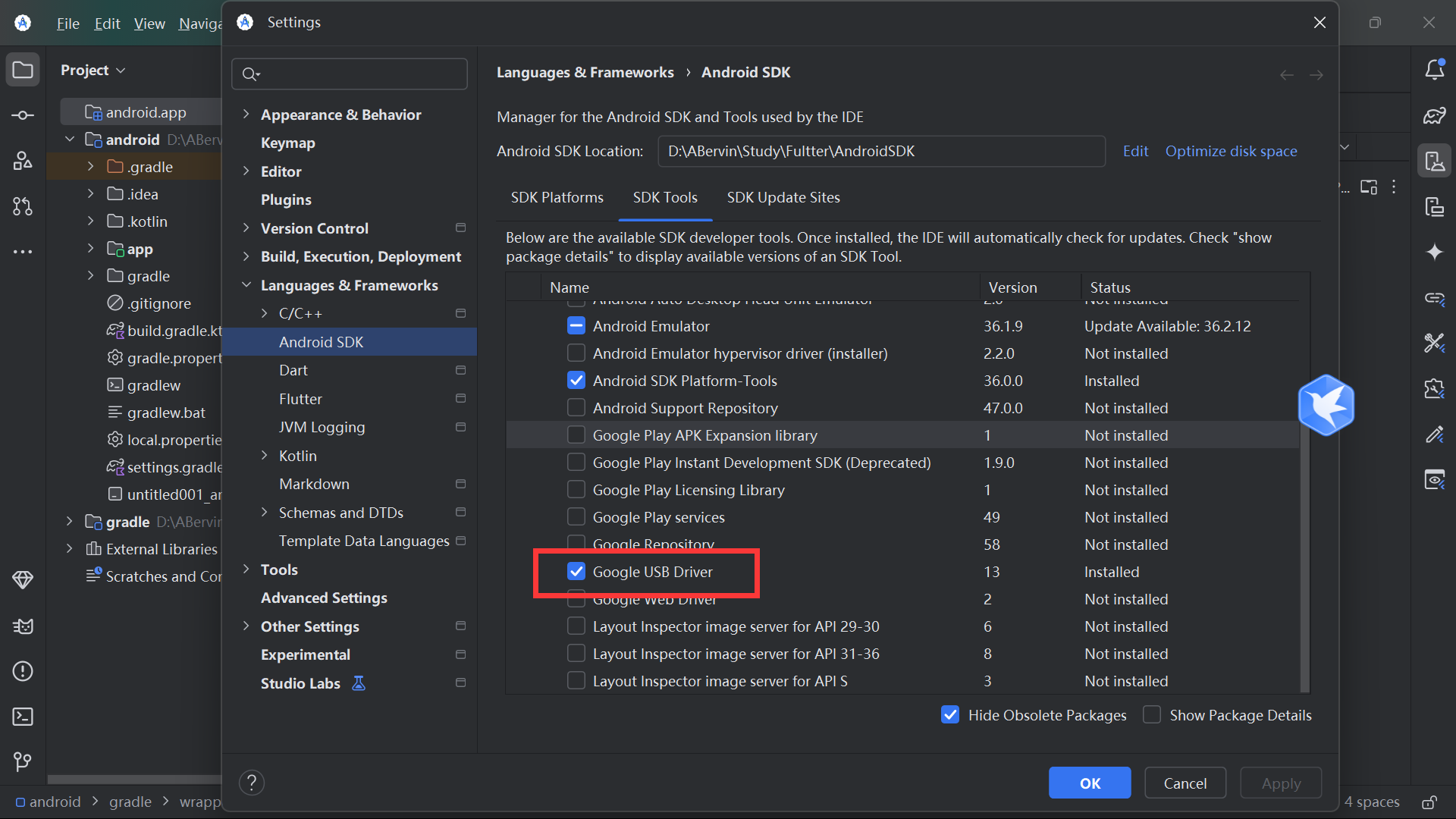Click the Optimize disk space link
The width and height of the screenshot is (1456, 819).
pyautogui.click(x=1231, y=151)
